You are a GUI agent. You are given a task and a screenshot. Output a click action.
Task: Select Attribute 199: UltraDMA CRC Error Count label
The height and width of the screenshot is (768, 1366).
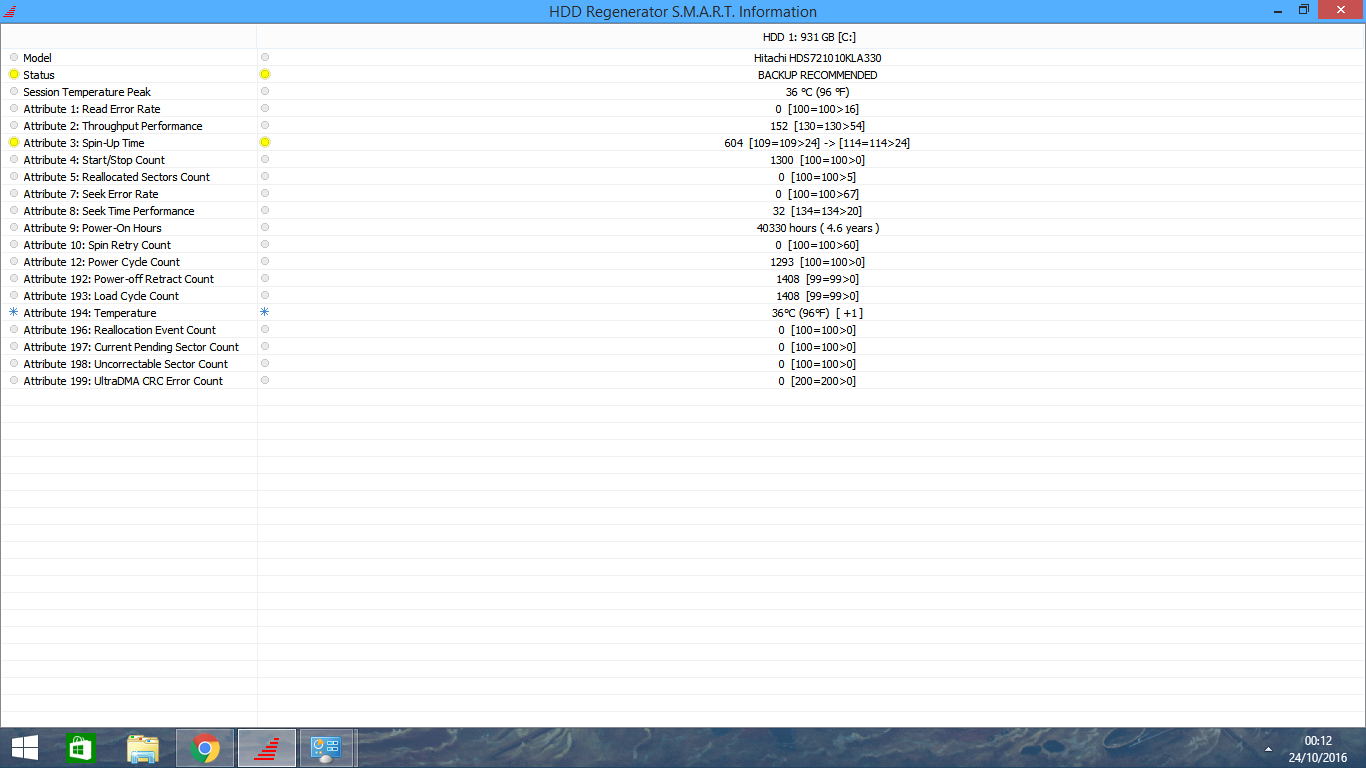(123, 381)
